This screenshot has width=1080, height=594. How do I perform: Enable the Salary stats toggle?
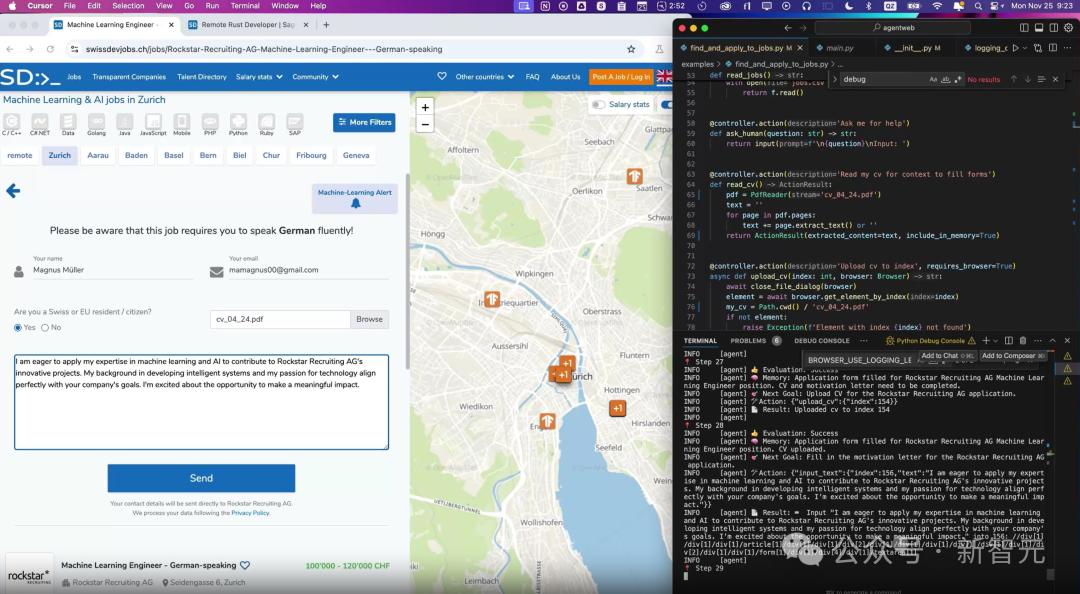pos(598,104)
